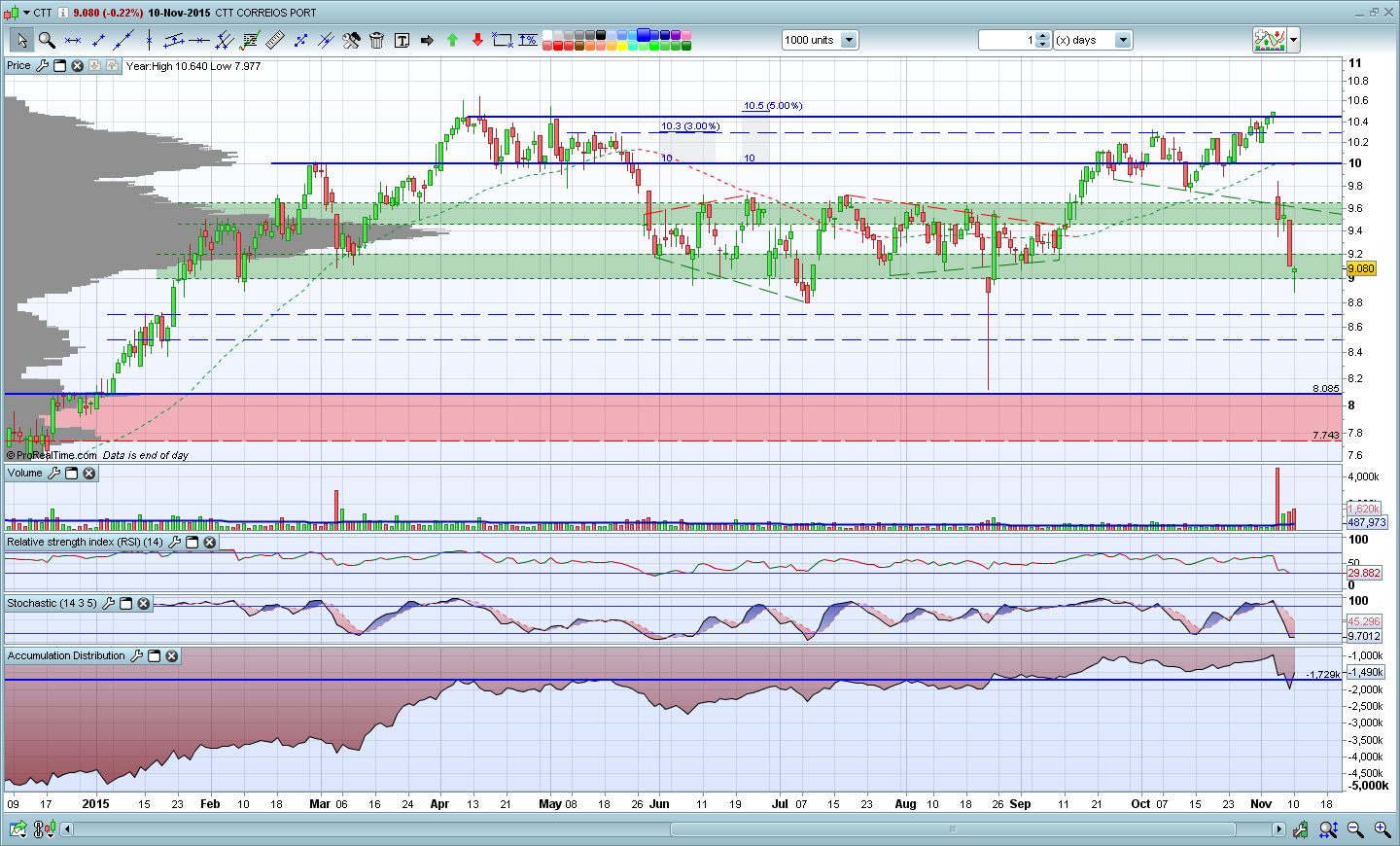Open the (x) days timeframe dropdown

point(1123,40)
